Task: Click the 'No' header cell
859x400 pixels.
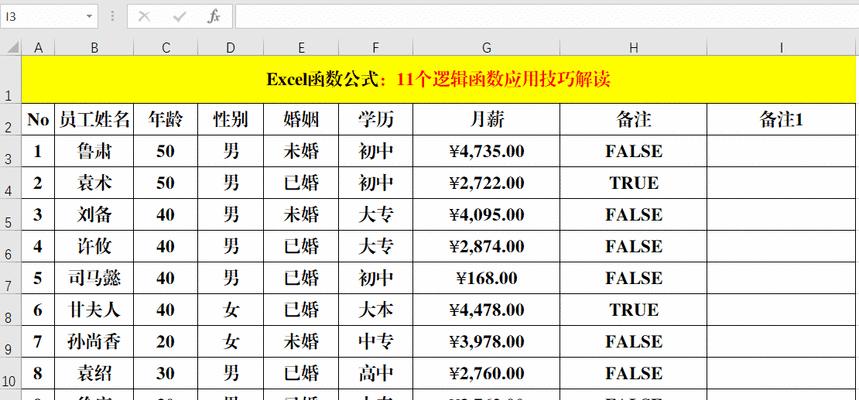Action: coord(38,119)
